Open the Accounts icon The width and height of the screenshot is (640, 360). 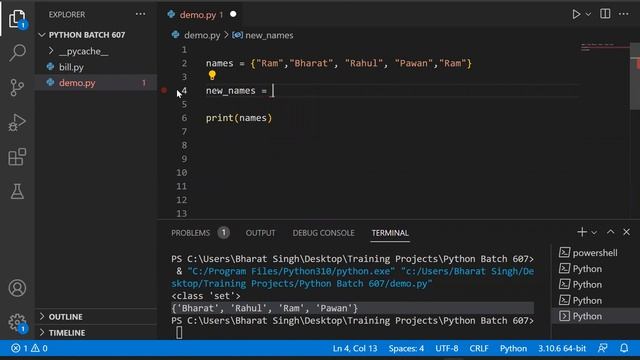[x=17, y=288]
